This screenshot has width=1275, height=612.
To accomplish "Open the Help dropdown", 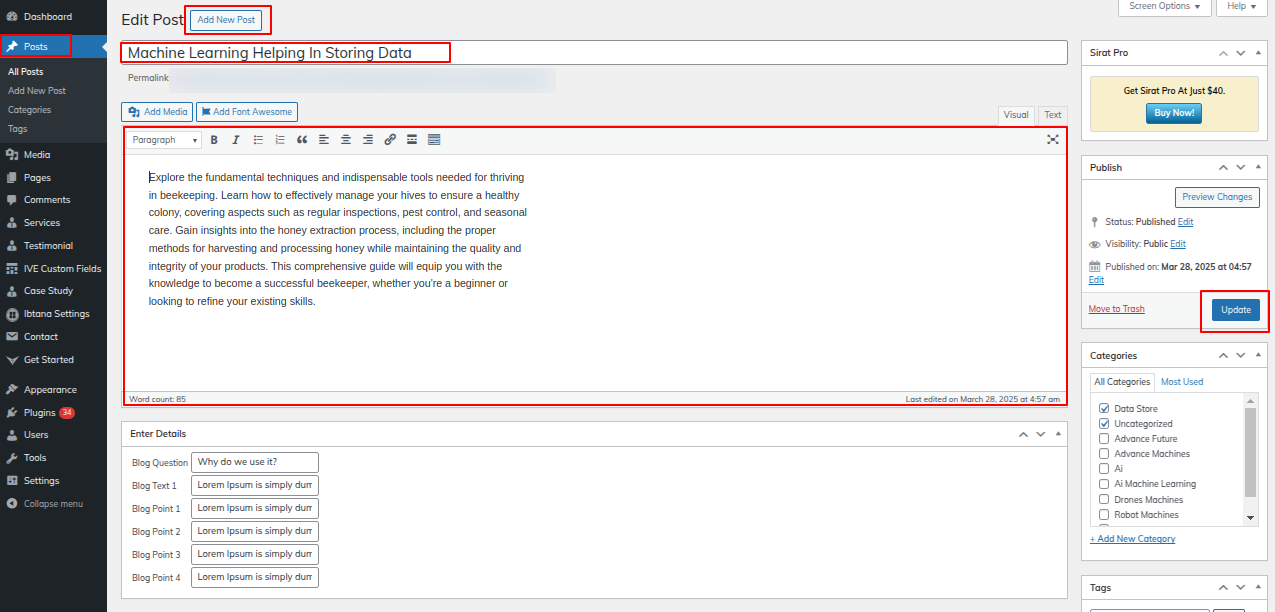I will pos(1241,7).
